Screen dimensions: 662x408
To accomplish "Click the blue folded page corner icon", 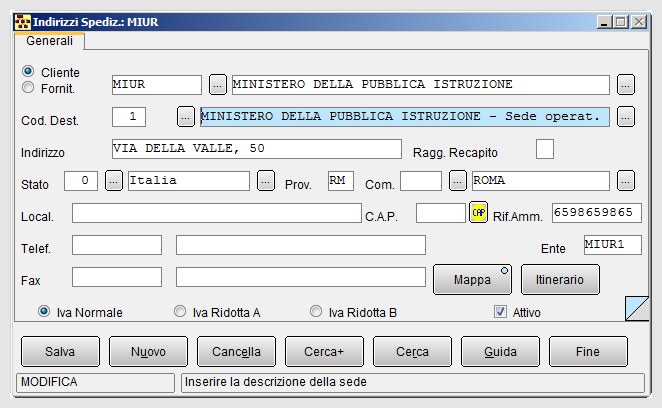I will click(x=637, y=308).
